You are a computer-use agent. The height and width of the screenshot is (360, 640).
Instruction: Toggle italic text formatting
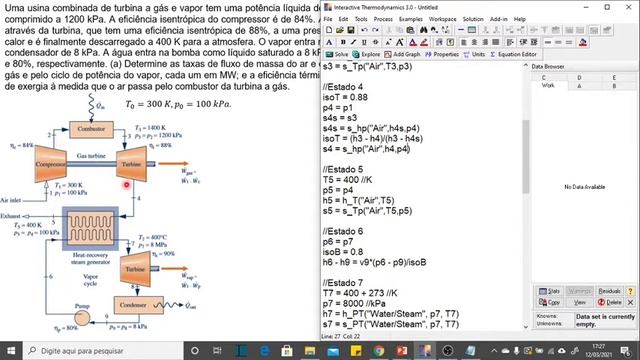pyautogui.click(x=353, y=42)
